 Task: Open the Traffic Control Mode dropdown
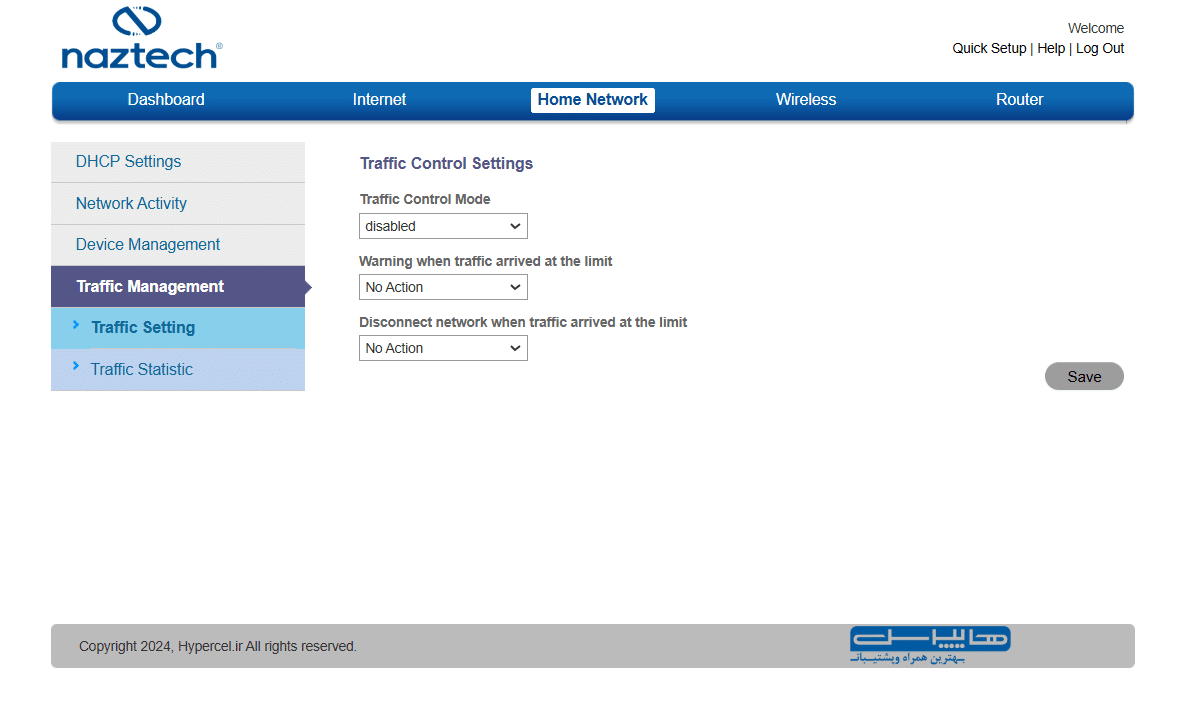click(443, 226)
